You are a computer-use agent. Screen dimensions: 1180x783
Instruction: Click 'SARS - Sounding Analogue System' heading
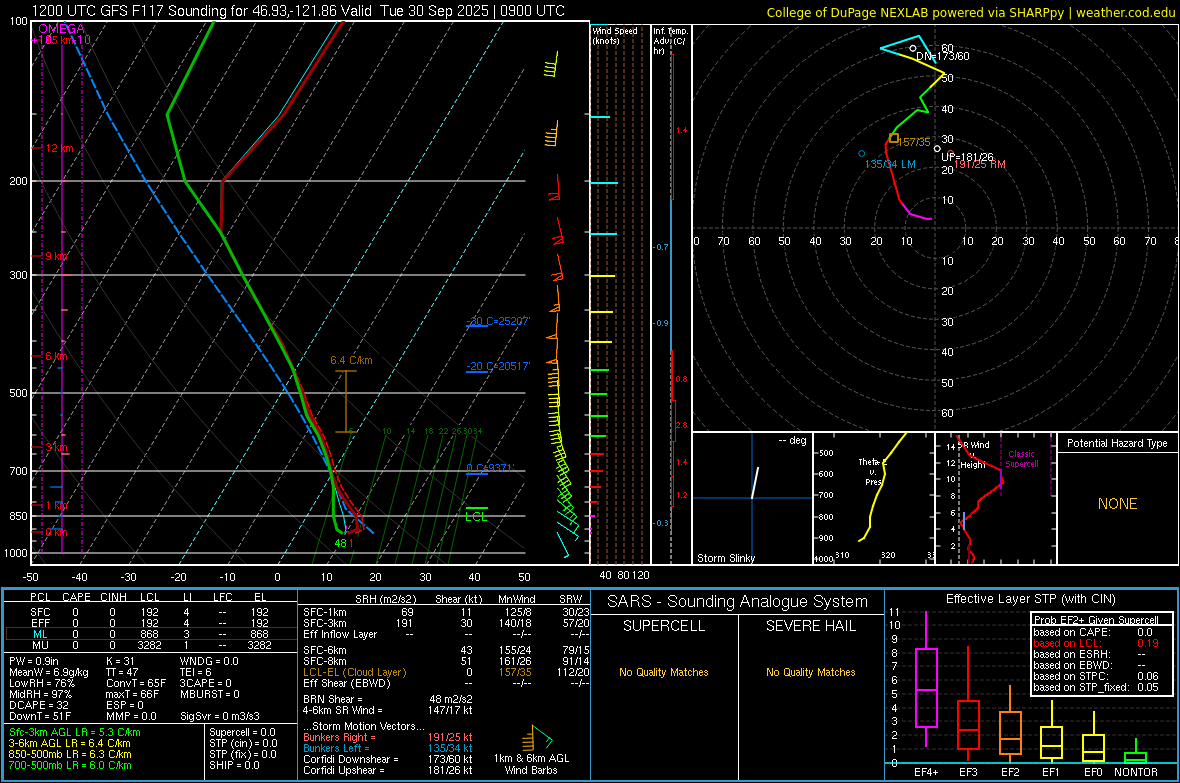[737, 602]
